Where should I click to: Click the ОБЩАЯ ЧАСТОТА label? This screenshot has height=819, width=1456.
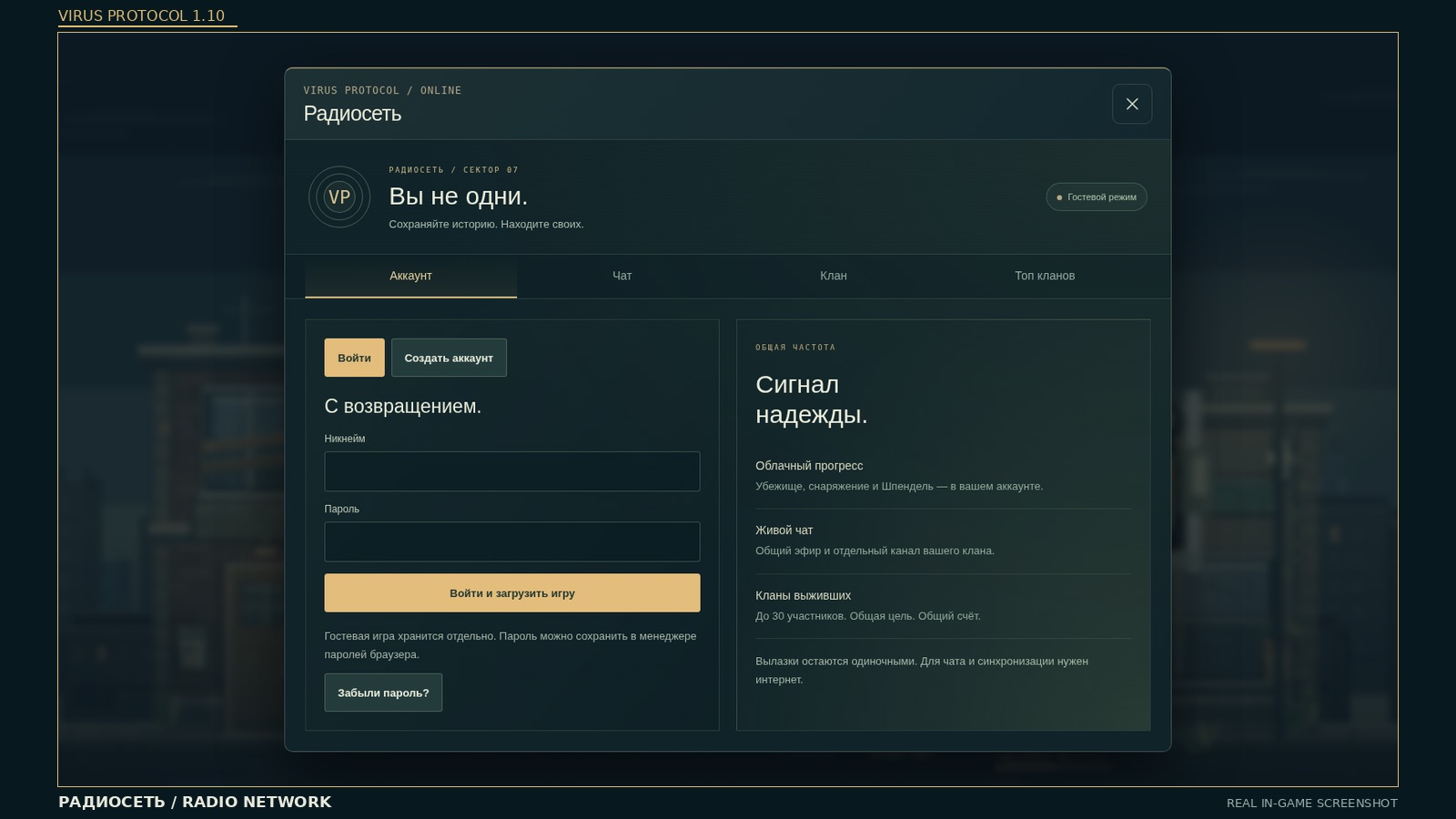(x=795, y=348)
